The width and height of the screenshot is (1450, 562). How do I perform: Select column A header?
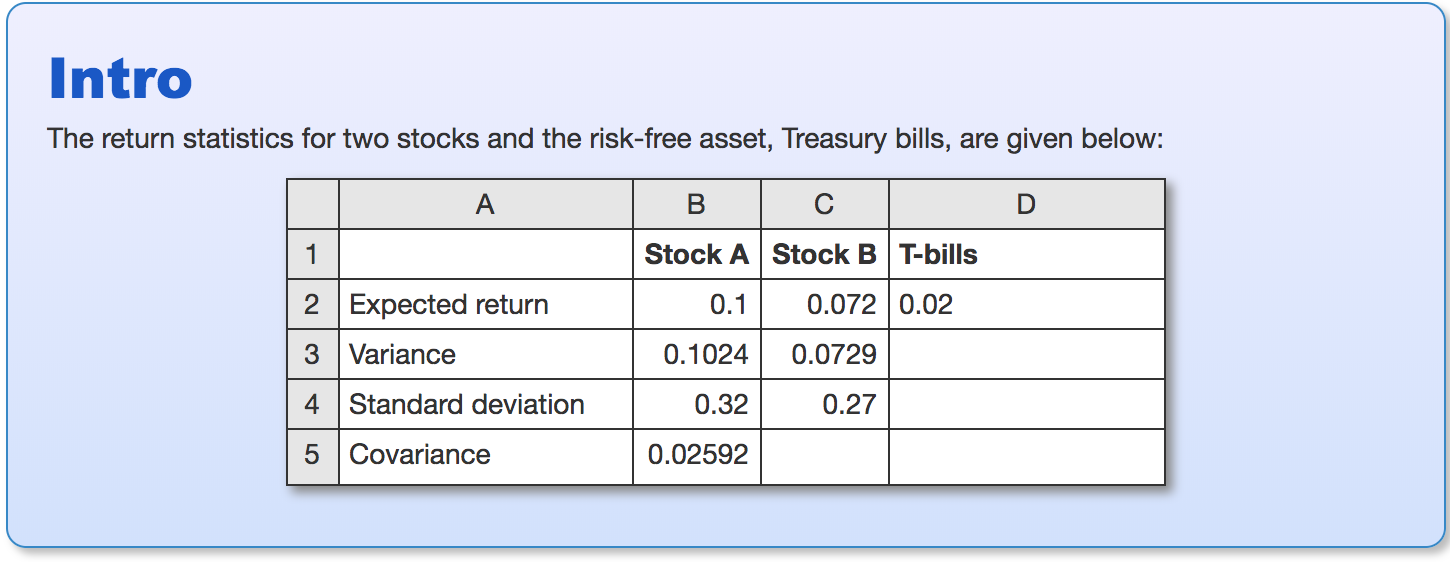pos(485,205)
